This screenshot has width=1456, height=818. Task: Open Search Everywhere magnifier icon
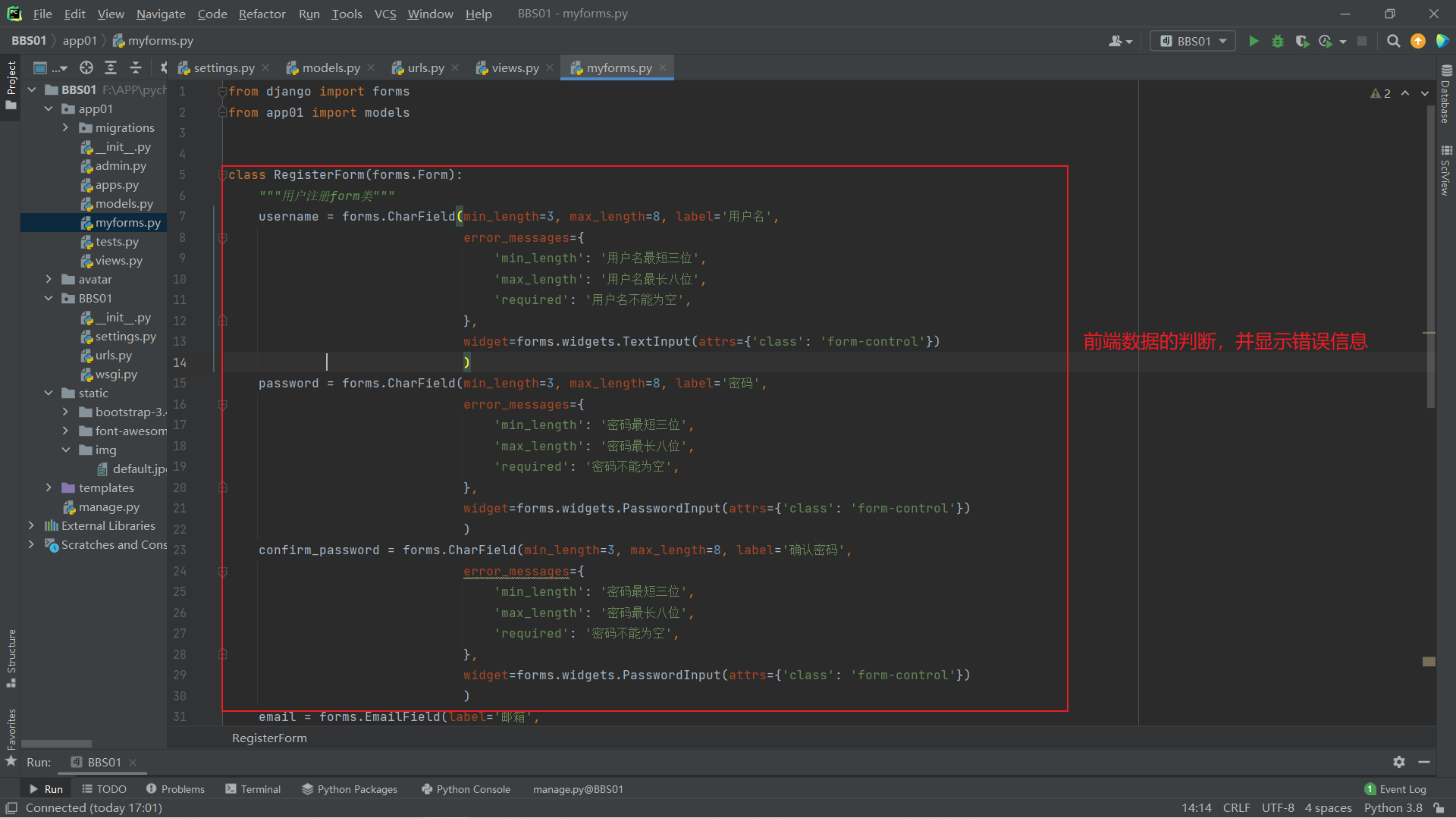coord(1393,41)
